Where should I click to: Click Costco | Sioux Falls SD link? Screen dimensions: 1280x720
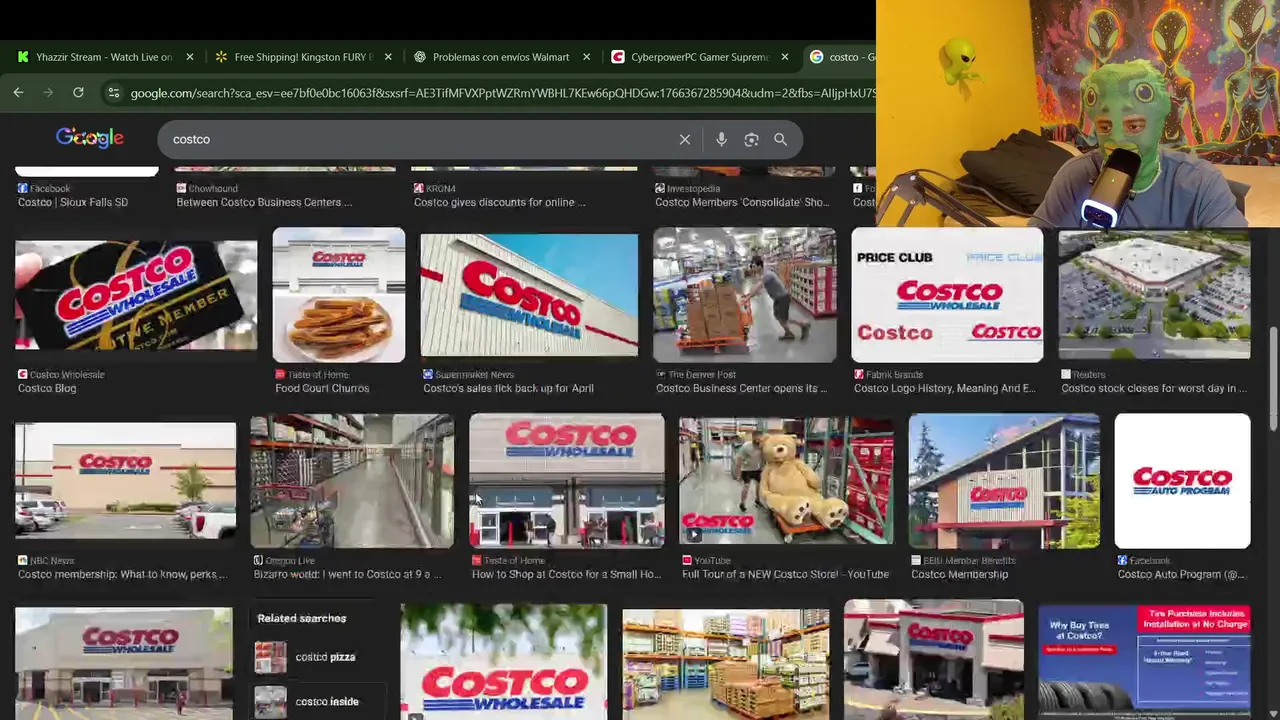73,202
